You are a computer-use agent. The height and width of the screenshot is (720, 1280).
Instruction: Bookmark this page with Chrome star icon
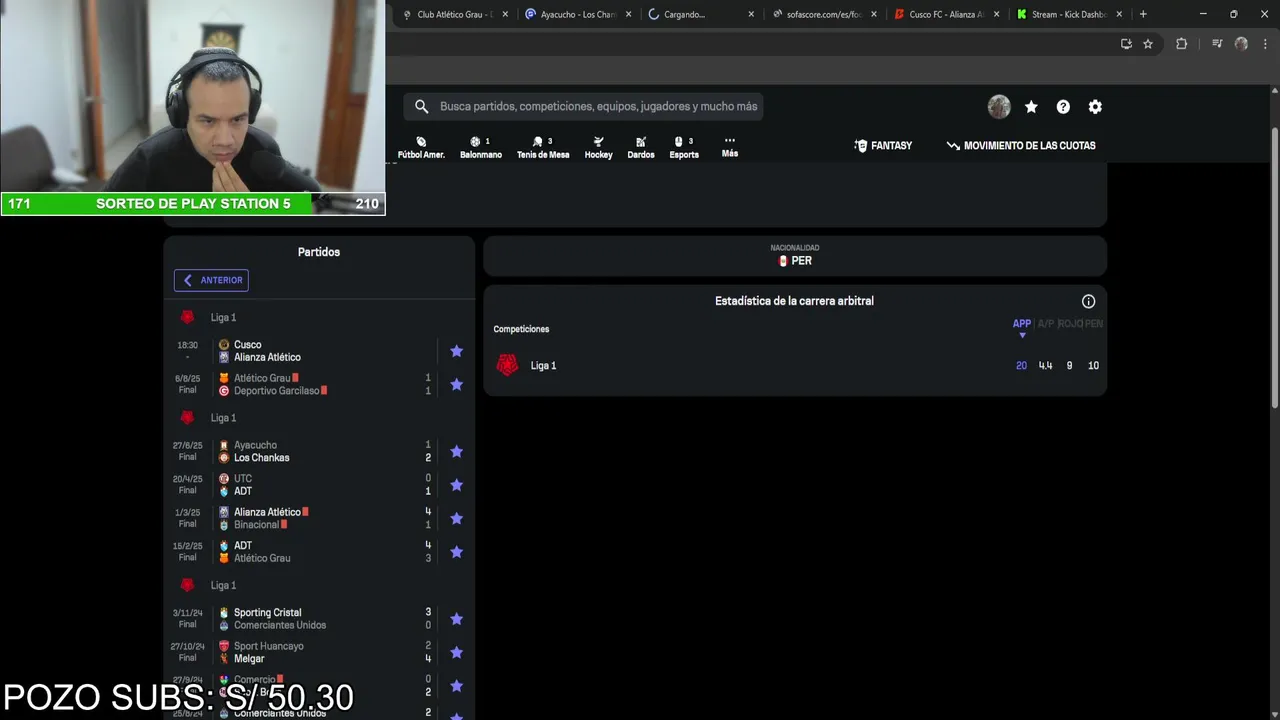tap(1148, 44)
